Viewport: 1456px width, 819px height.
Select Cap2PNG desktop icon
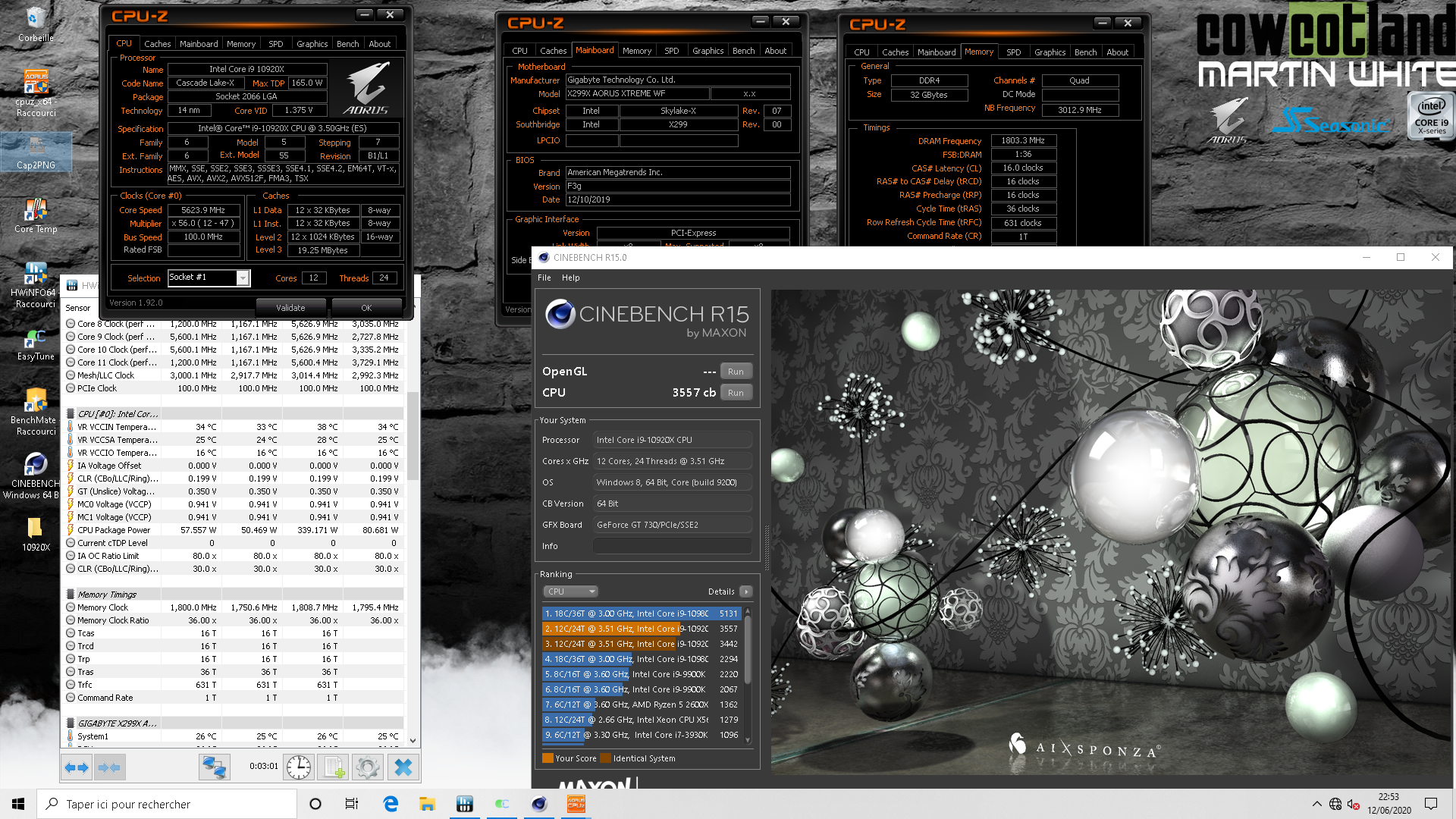pos(36,152)
